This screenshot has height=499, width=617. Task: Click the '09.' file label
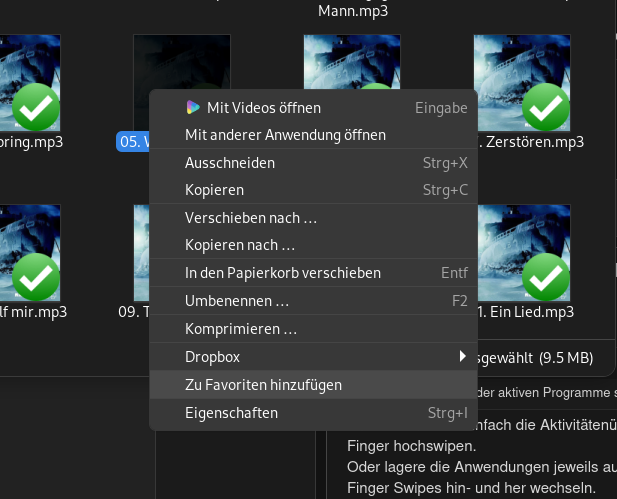[134, 312]
